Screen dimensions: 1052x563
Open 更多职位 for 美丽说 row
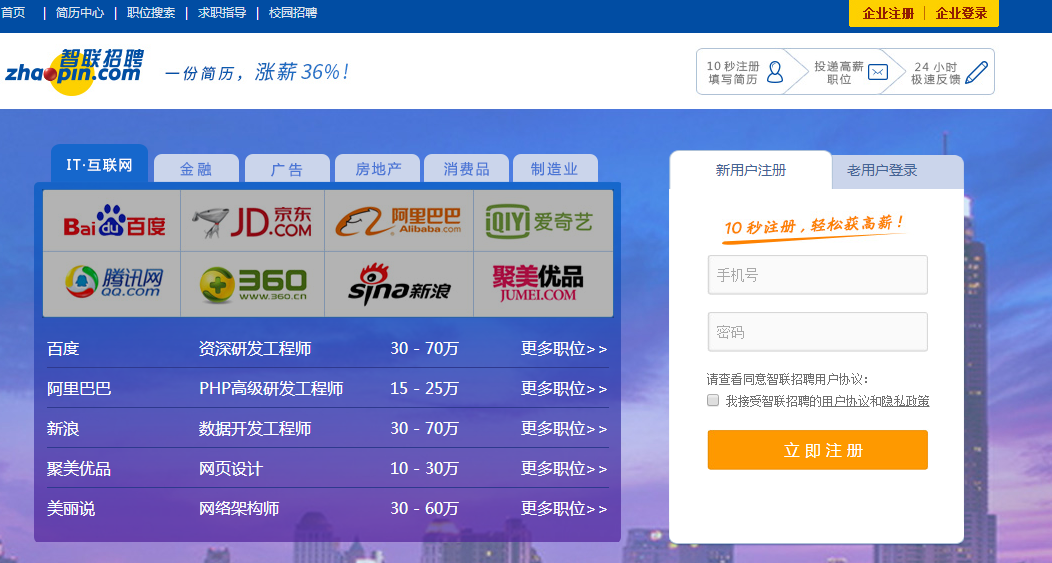point(564,509)
